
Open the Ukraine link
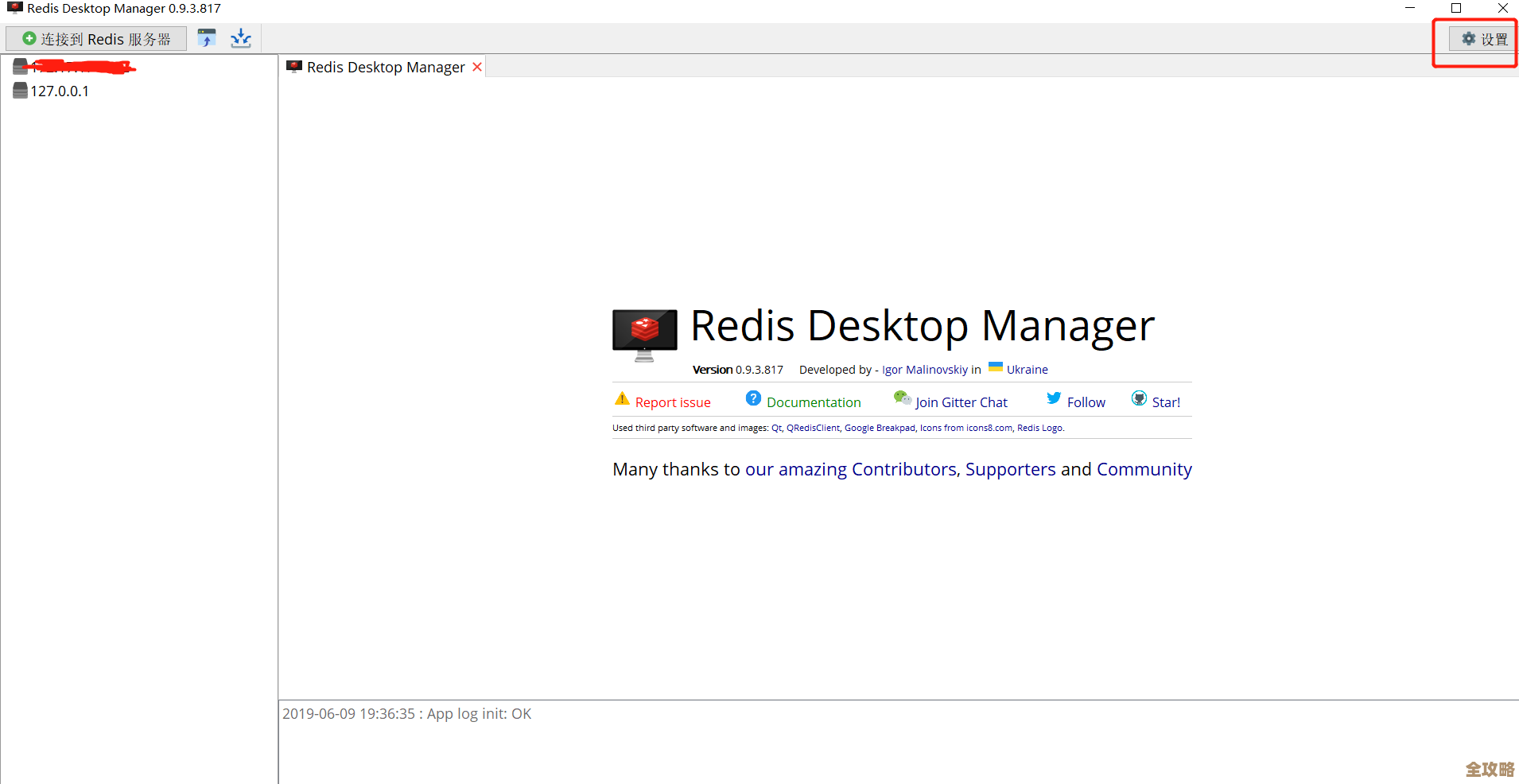1027,370
